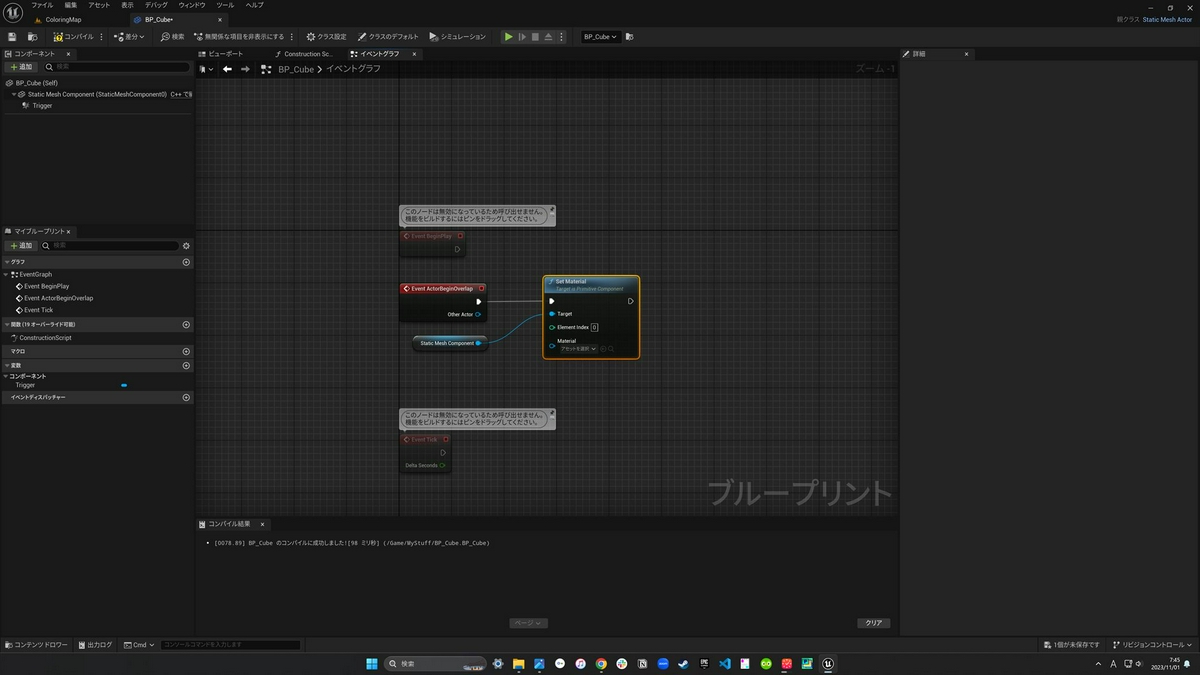Viewport: 1200px width, 675px height.
Task: Add new graph with グラフ plus icon
Action: [186, 262]
